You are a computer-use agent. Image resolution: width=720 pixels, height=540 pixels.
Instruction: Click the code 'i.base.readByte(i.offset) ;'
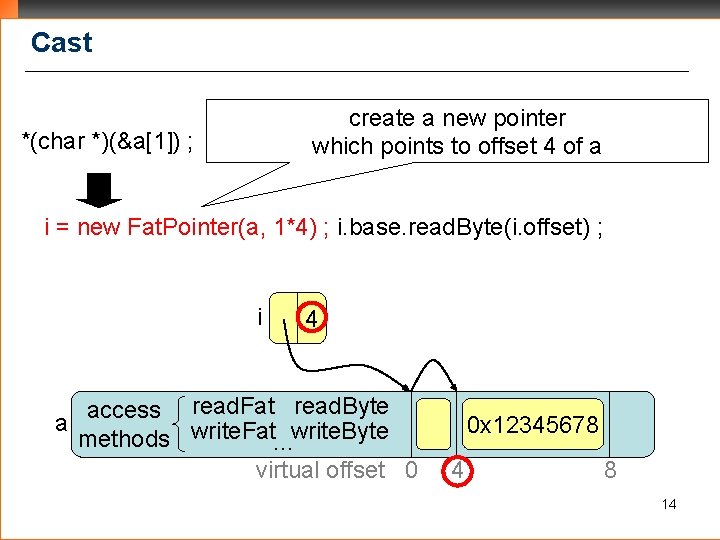(x=470, y=227)
